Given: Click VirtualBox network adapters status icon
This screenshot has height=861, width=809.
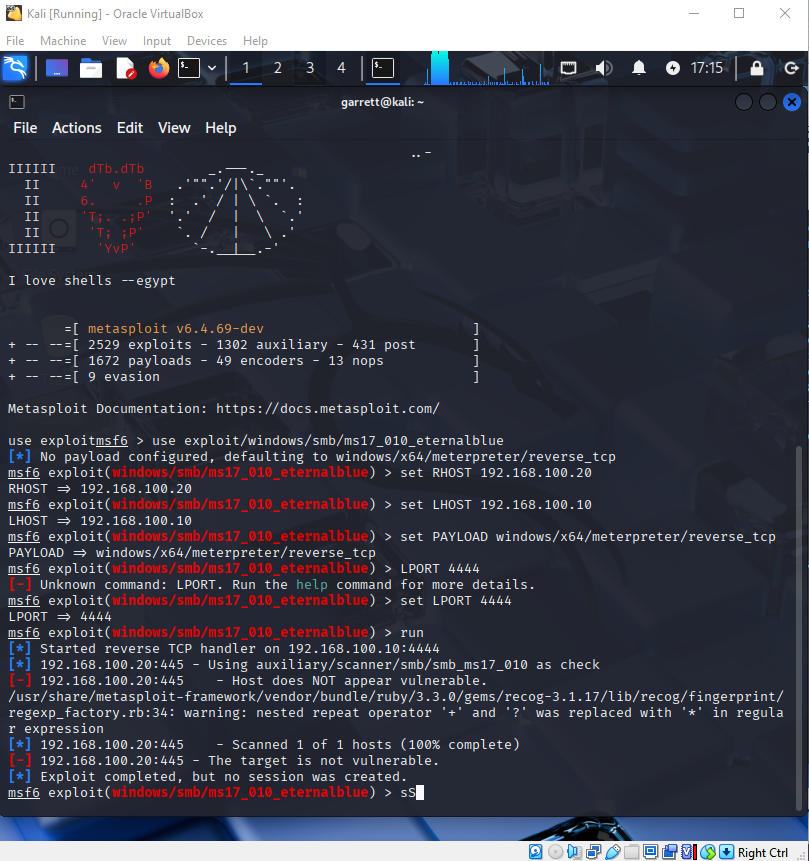Looking at the screenshot, I should click(593, 852).
